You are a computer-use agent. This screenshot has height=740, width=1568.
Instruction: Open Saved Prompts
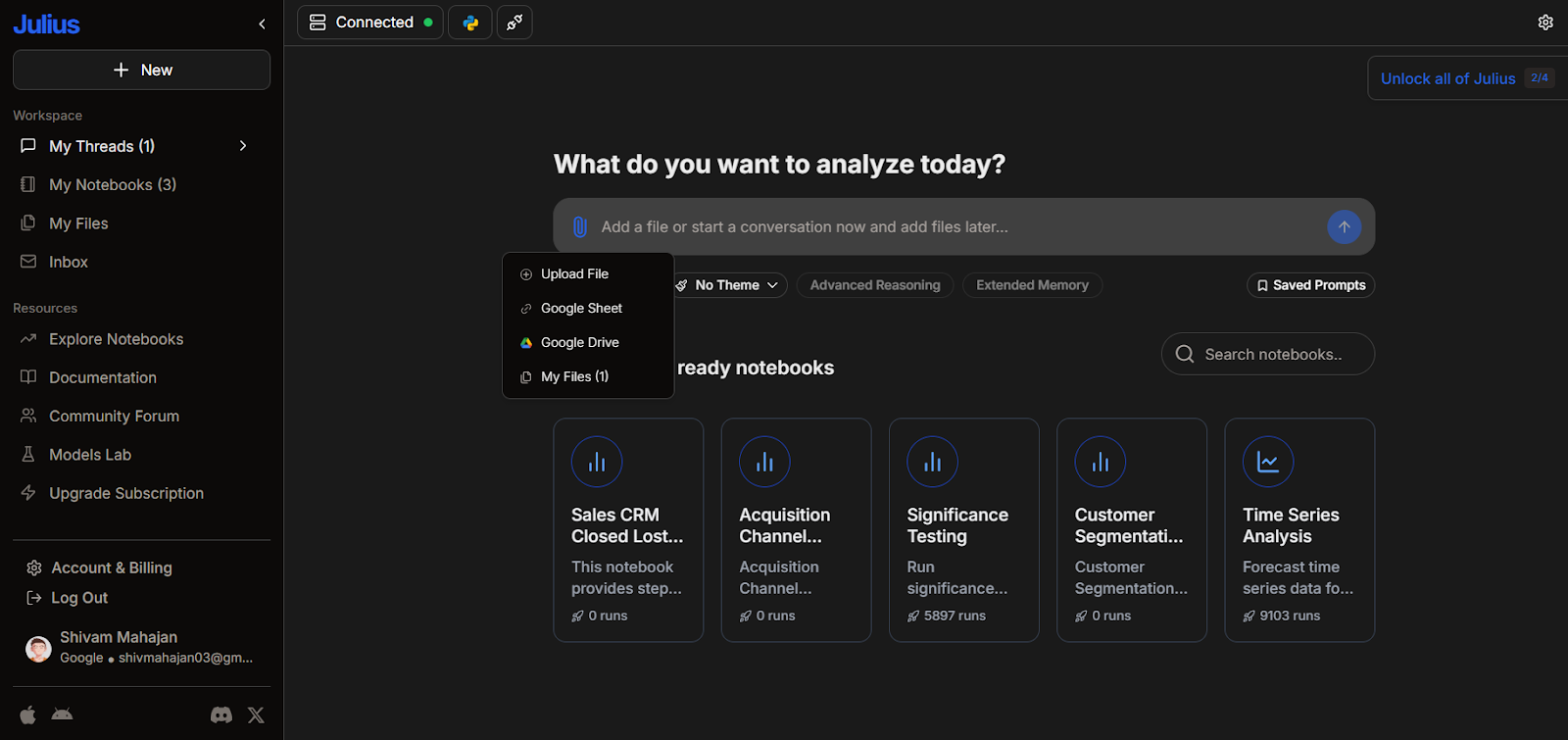click(x=1310, y=285)
